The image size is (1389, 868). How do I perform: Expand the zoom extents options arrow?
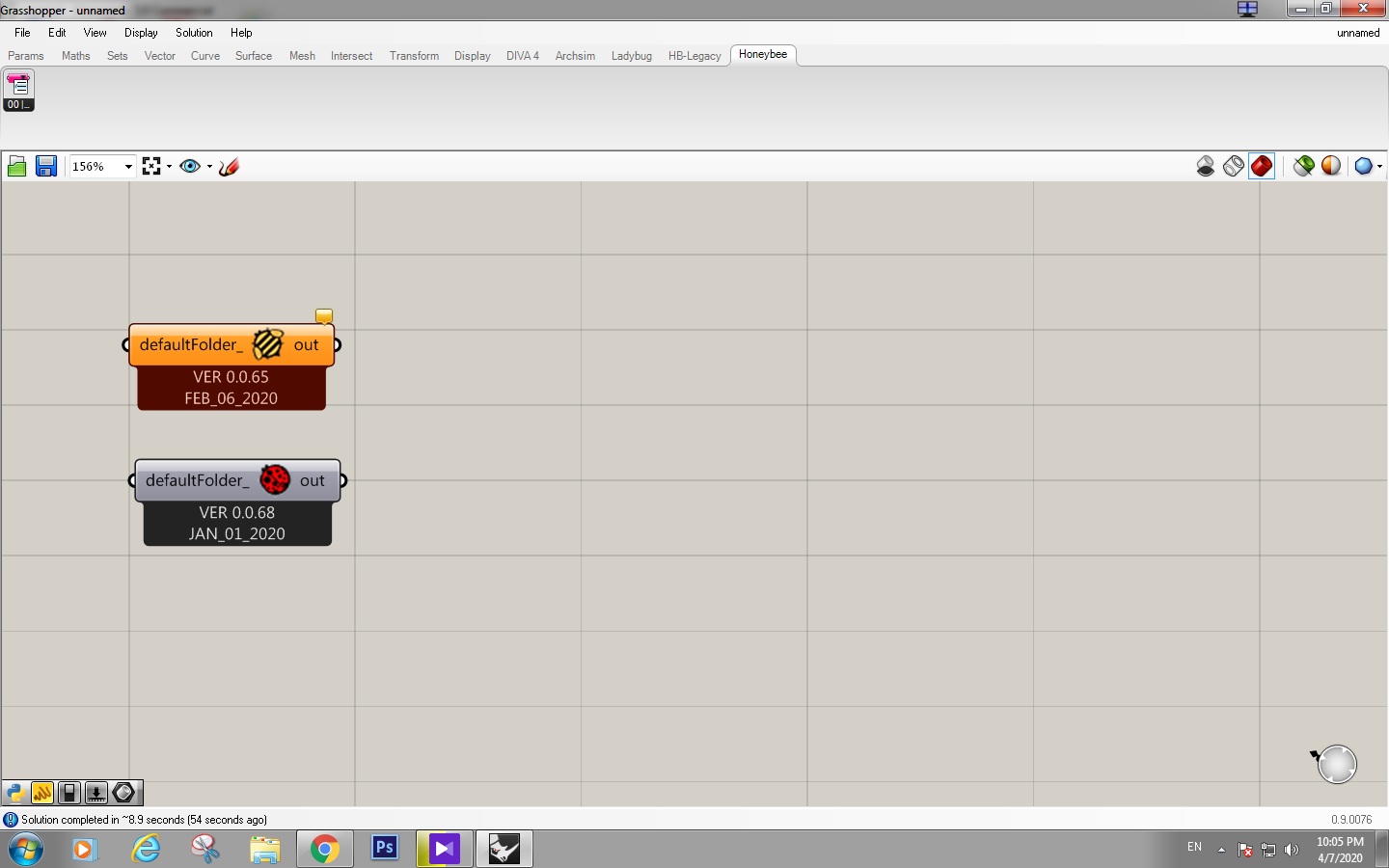[x=170, y=166]
